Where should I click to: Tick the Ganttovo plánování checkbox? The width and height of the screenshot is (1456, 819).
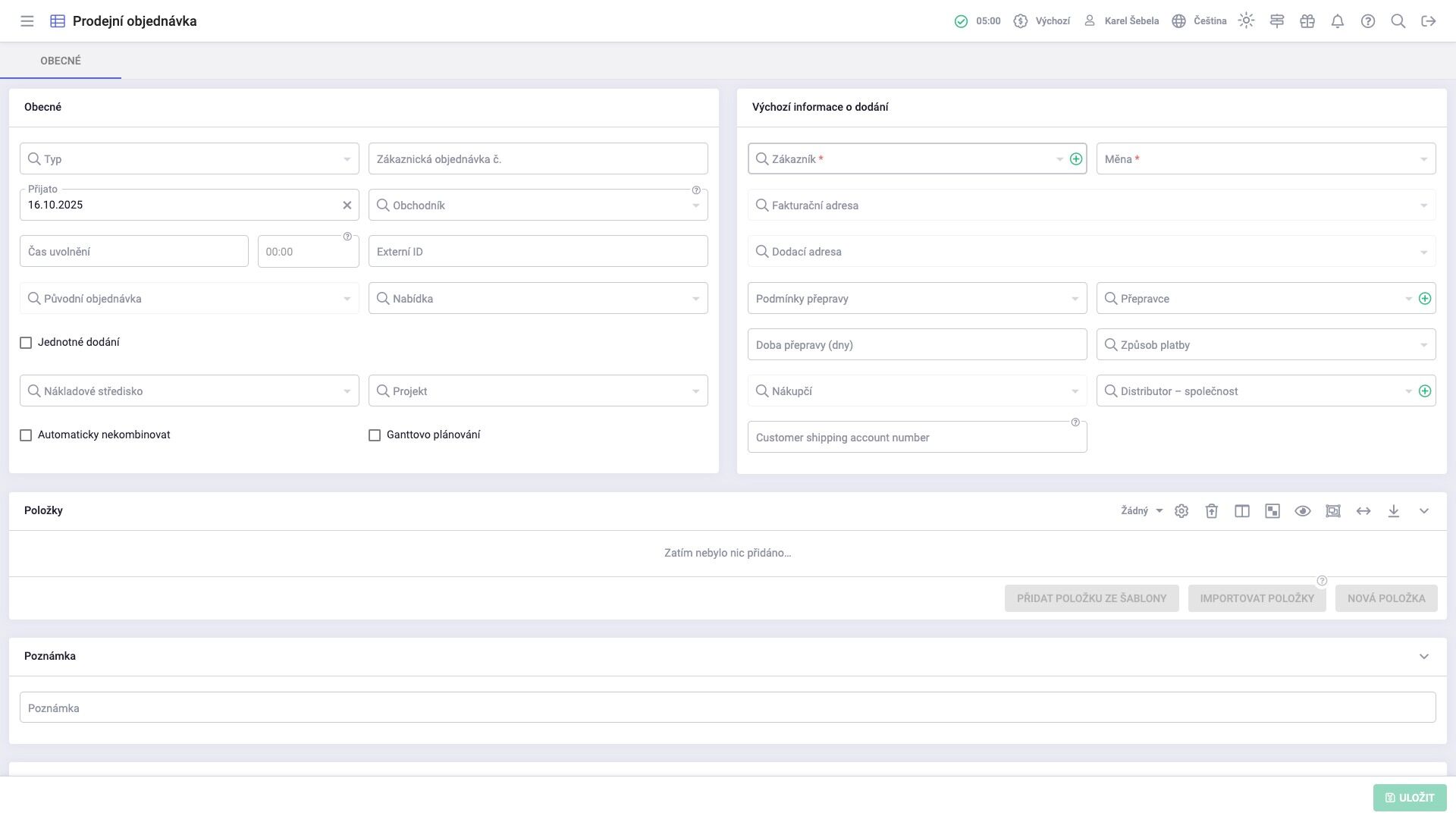[375, 435]
